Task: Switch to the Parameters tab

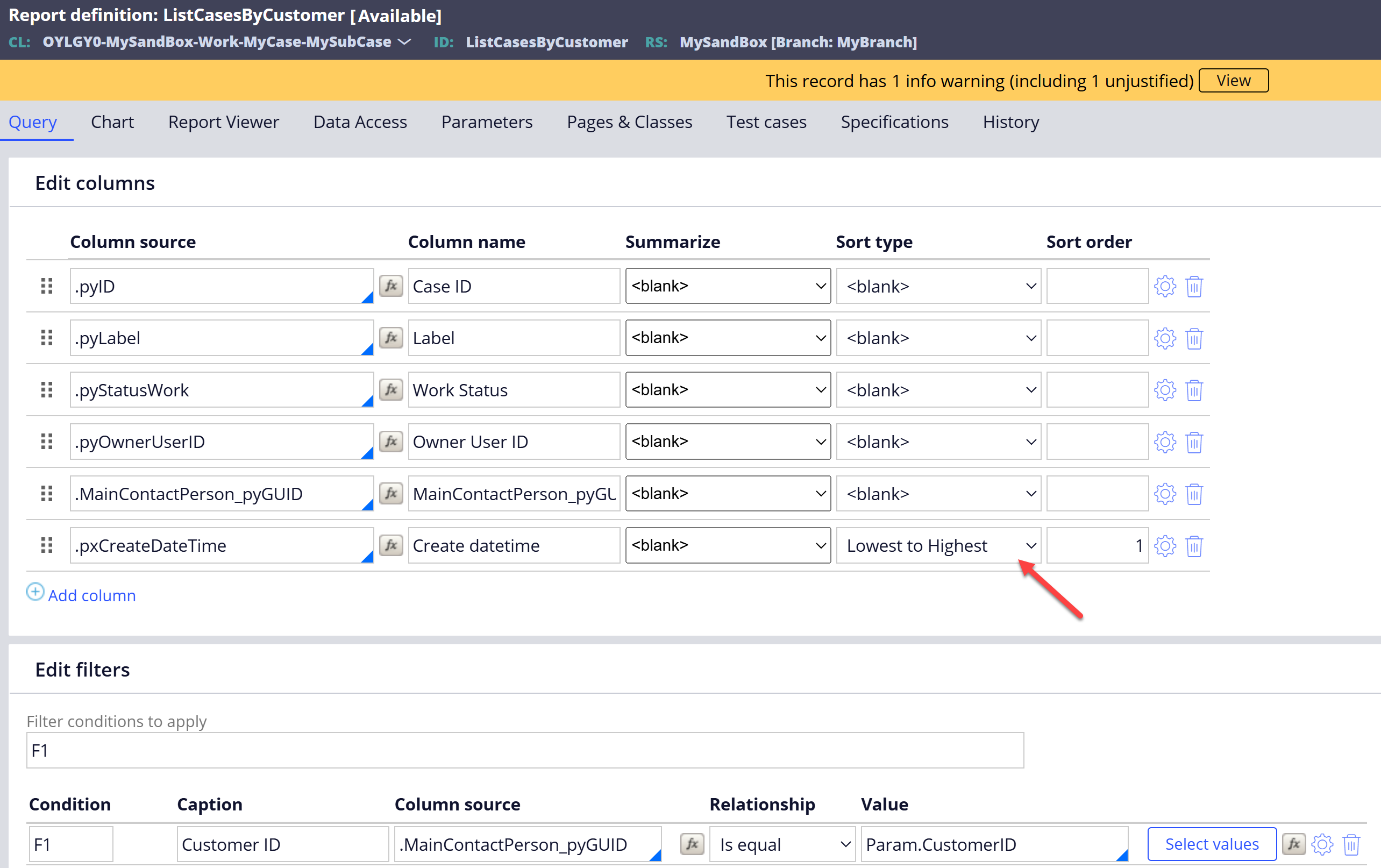Action: tap(486, 122)
